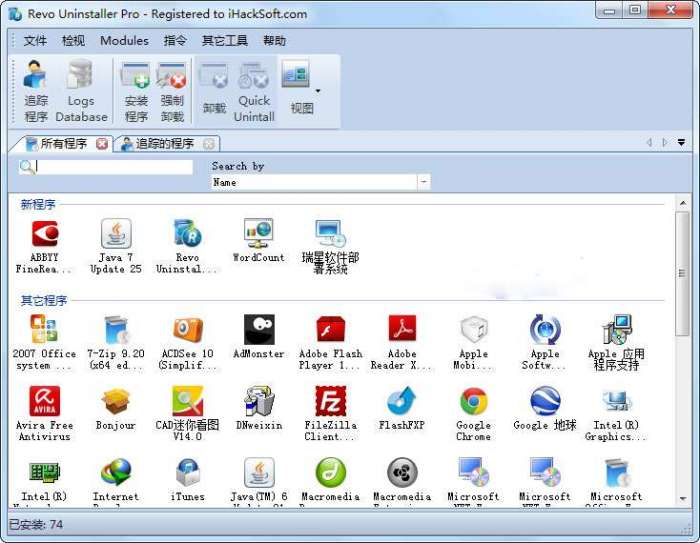
Task: Open the Modules menu
Action: (124, 41)
